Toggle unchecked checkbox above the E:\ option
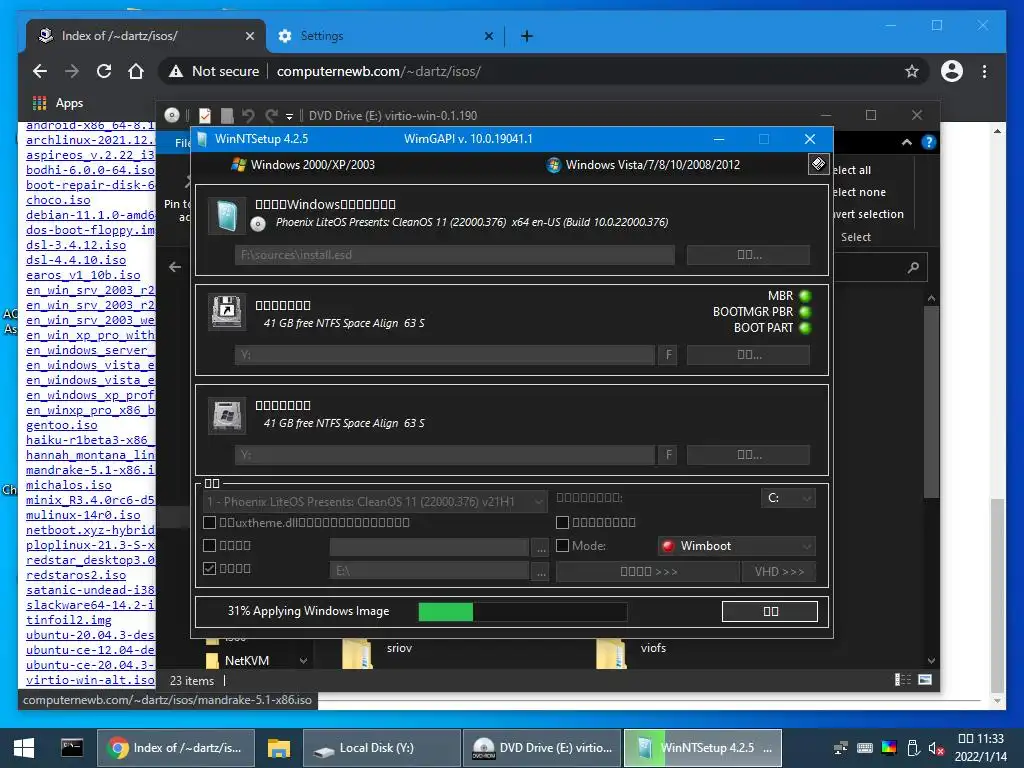The image size is (1024, 768). 210,545
